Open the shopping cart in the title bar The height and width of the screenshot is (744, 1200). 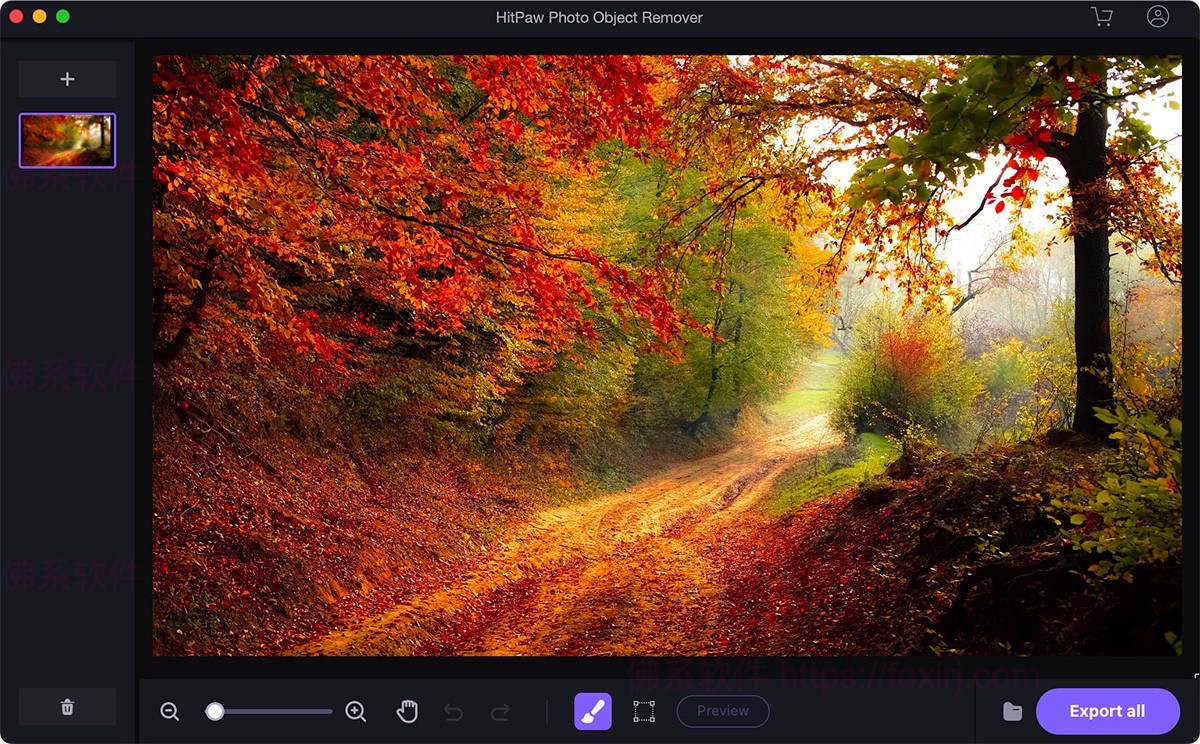coord(1101,16)
